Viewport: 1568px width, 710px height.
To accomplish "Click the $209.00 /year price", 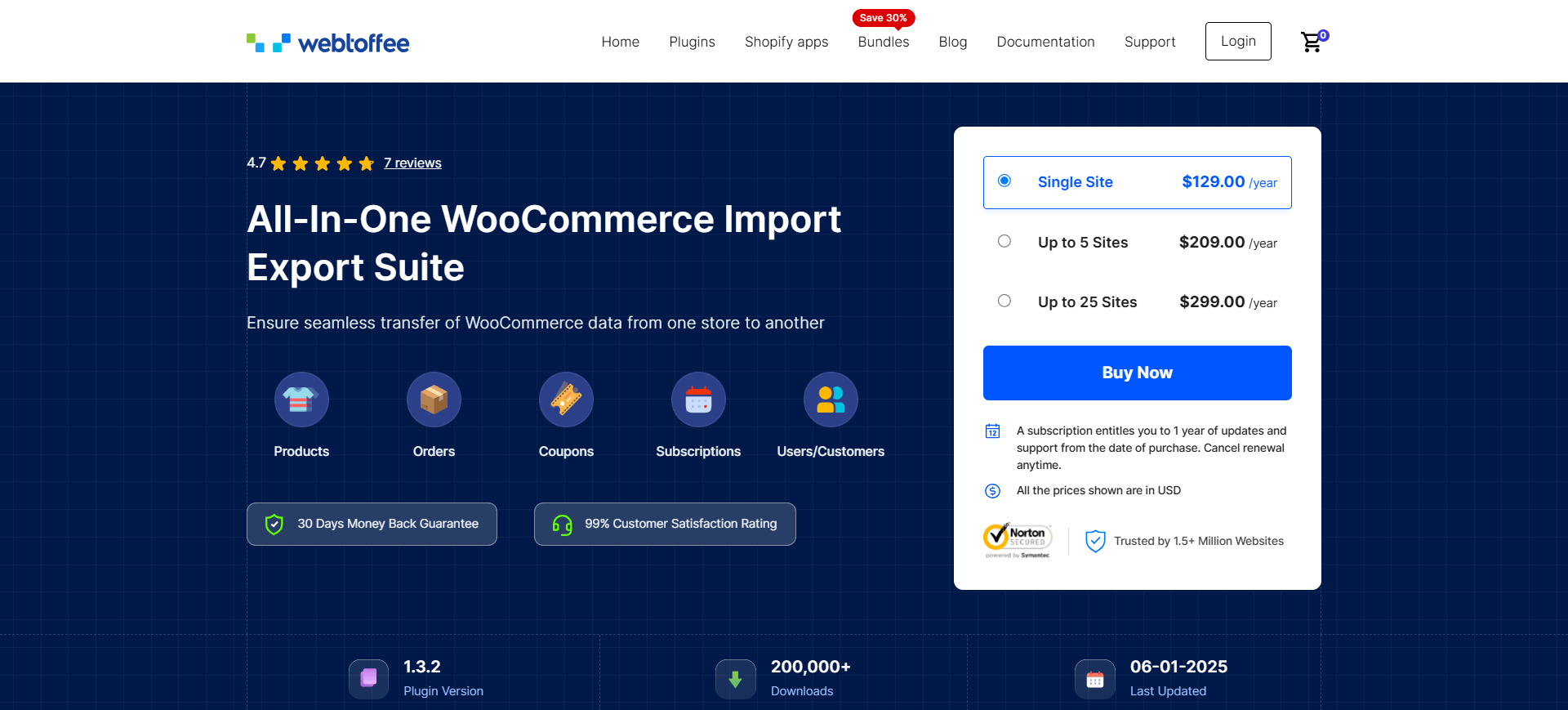I will click(1228, 242).
